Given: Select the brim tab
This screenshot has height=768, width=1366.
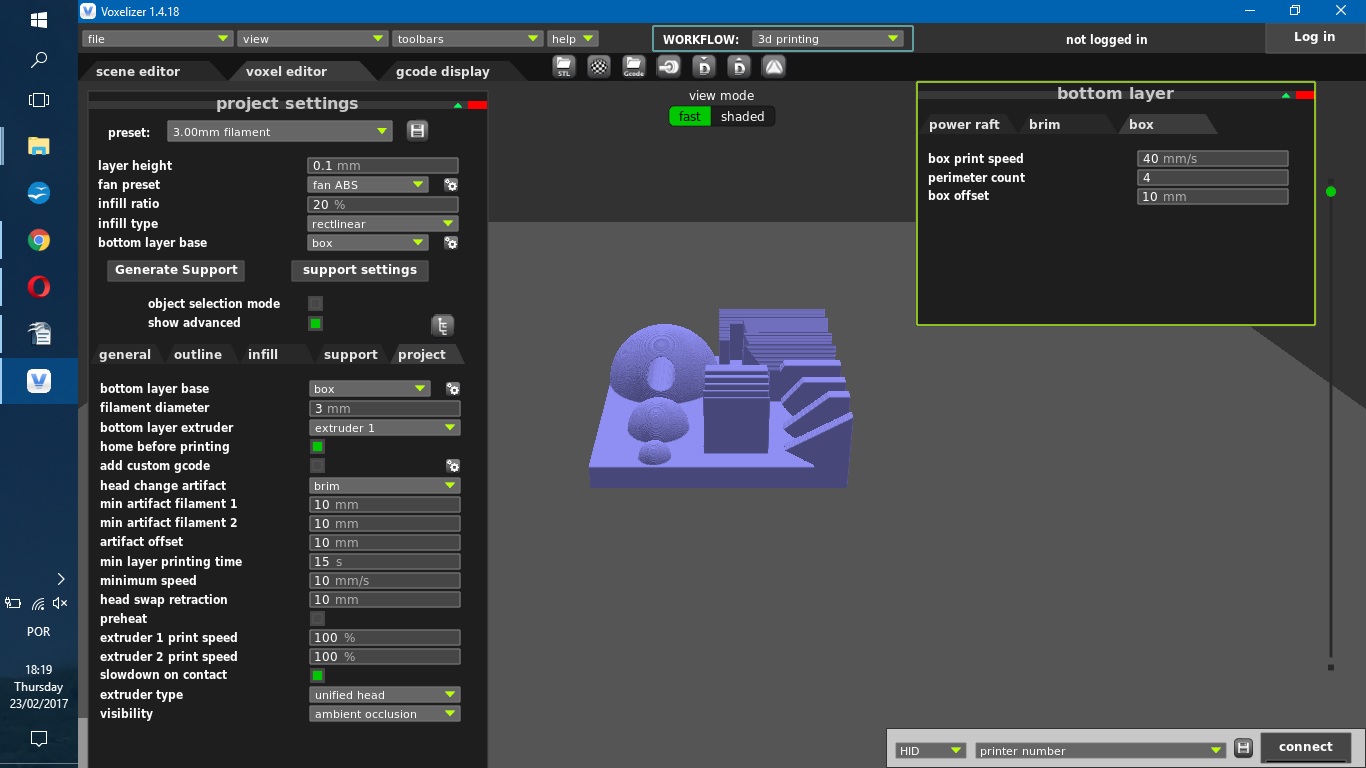Looking at the screenshot, I should 1044,125.
